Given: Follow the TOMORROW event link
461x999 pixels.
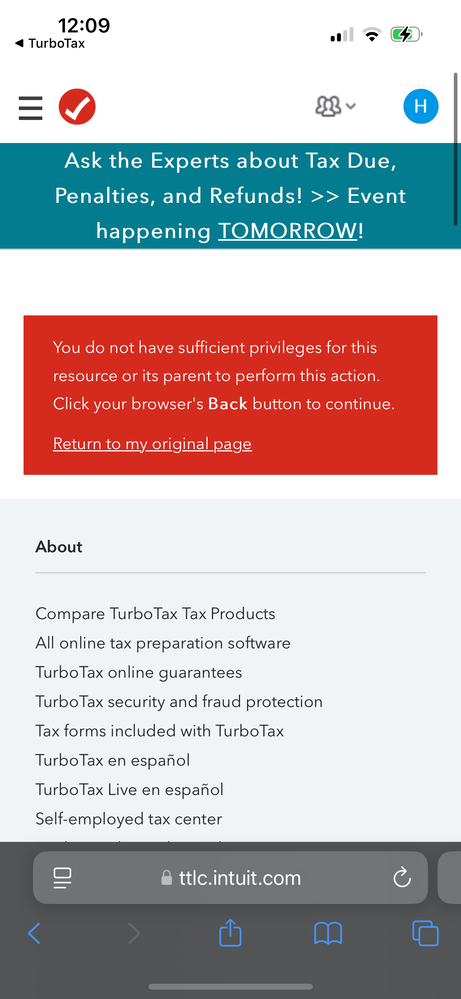Looking at the screenshot, I should pyautogui.click(x=288, y=231).
